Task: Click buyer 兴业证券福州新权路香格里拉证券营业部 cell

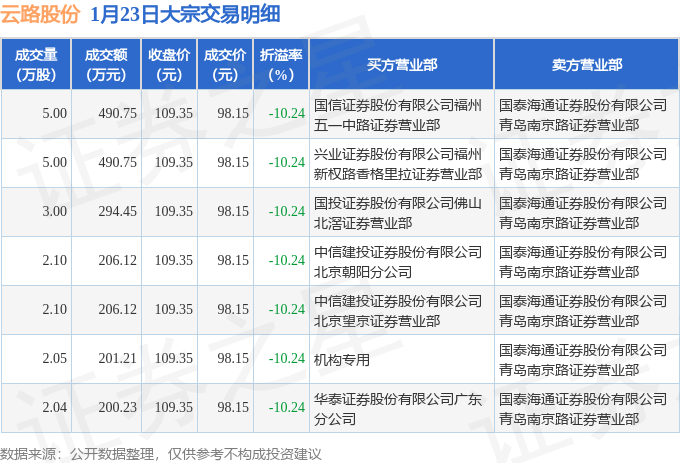Action: click(402, 163)
